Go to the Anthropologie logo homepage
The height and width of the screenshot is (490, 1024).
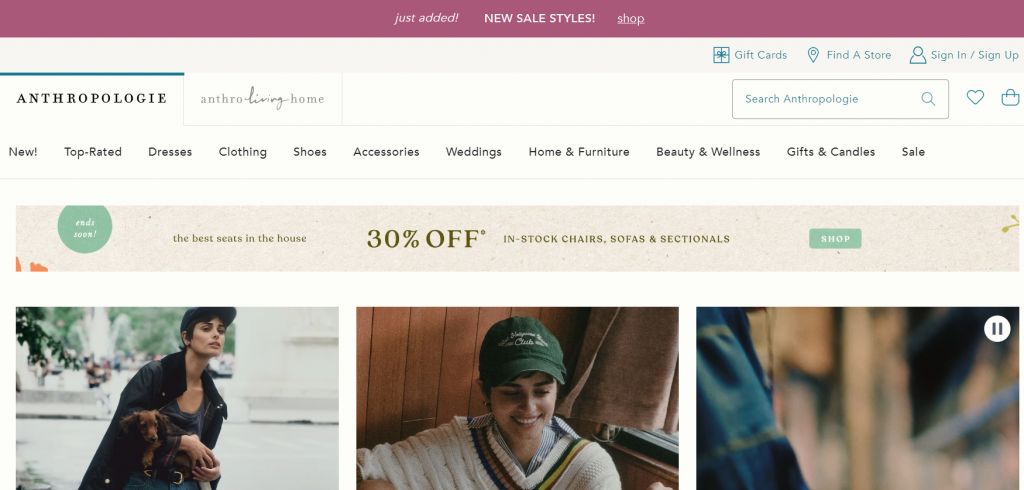pos(92,99)
